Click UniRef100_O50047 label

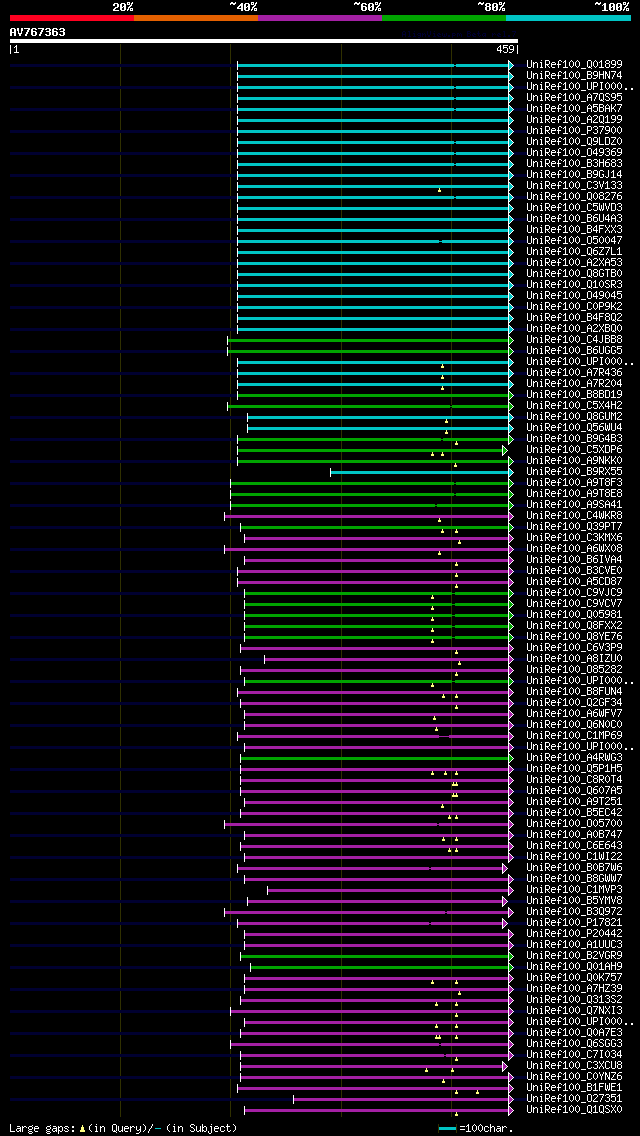tap(574, 241)
